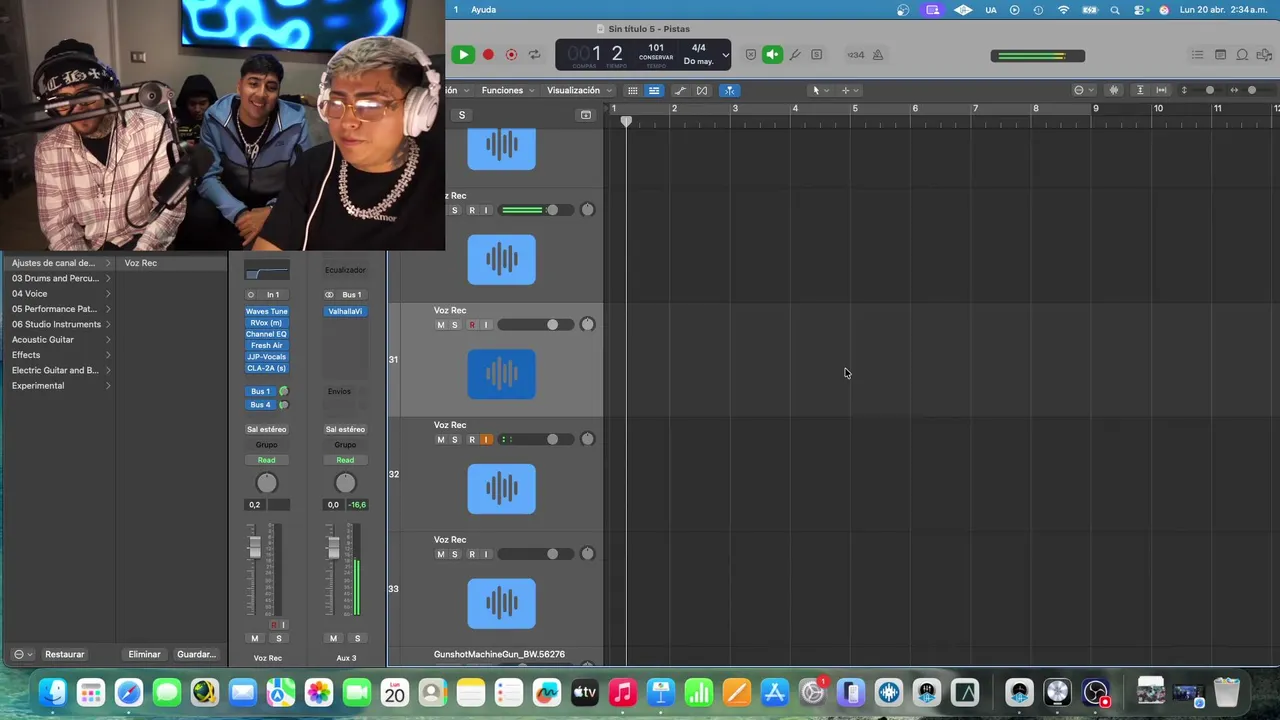The width and height of the screenshot is (1280, 720).
Task: Start playback with the green Play button
Action: click(462, 55)
